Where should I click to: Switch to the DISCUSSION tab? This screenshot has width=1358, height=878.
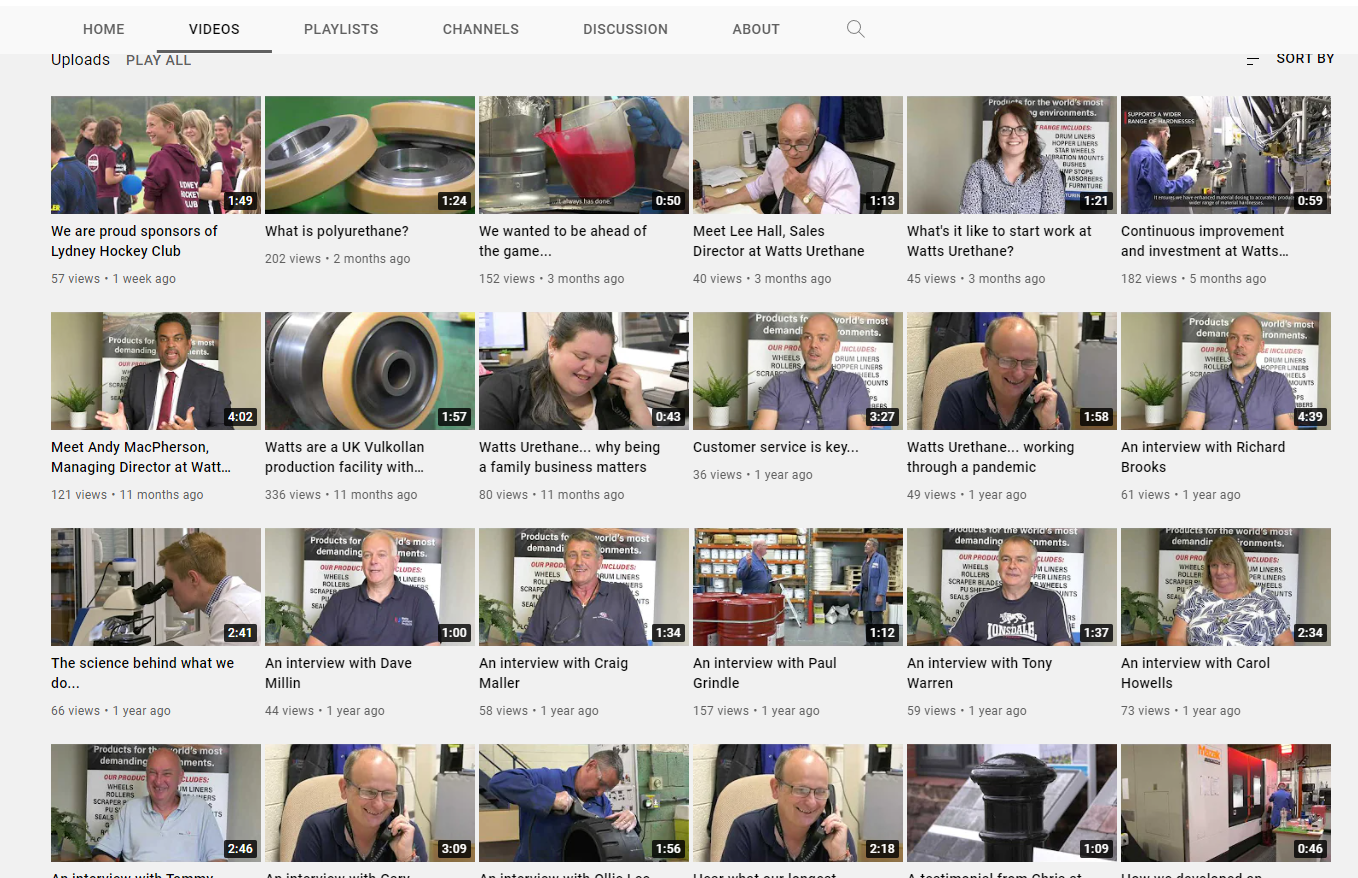626,29
